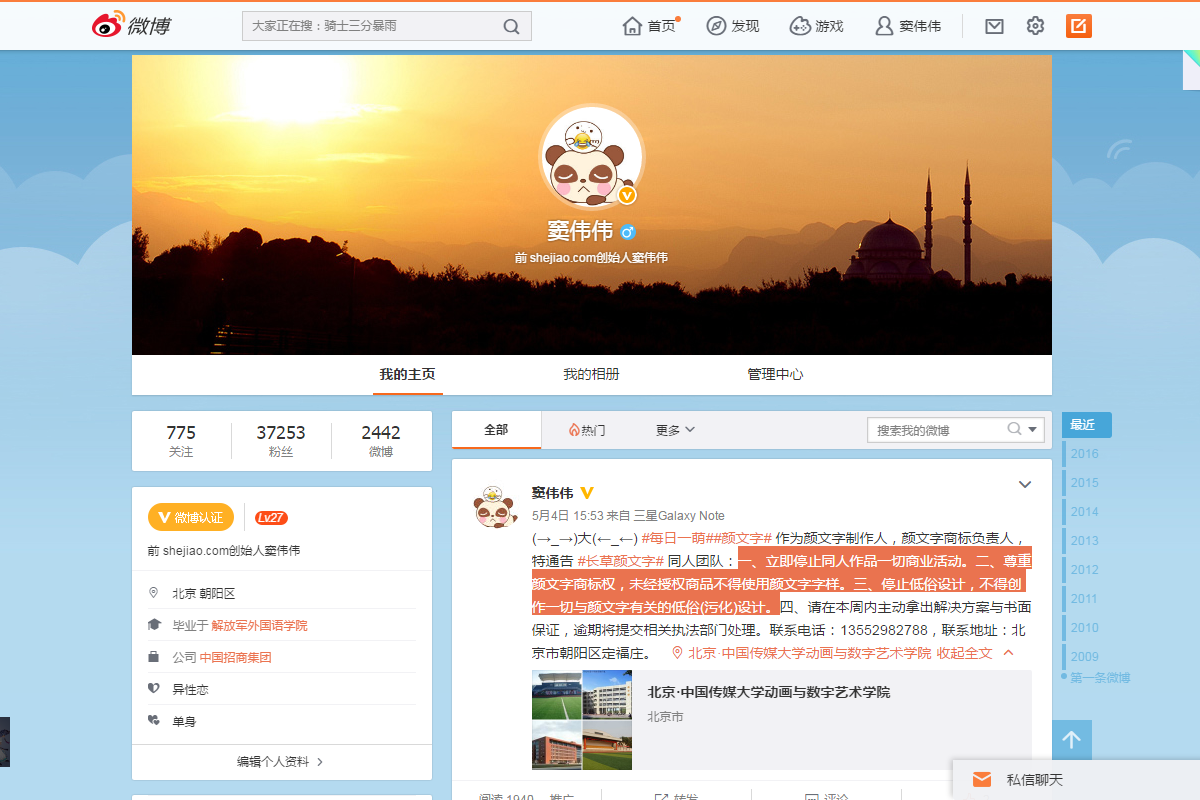Open the messages envelope icon
The image size is (1200, 800).
[994, 26]
